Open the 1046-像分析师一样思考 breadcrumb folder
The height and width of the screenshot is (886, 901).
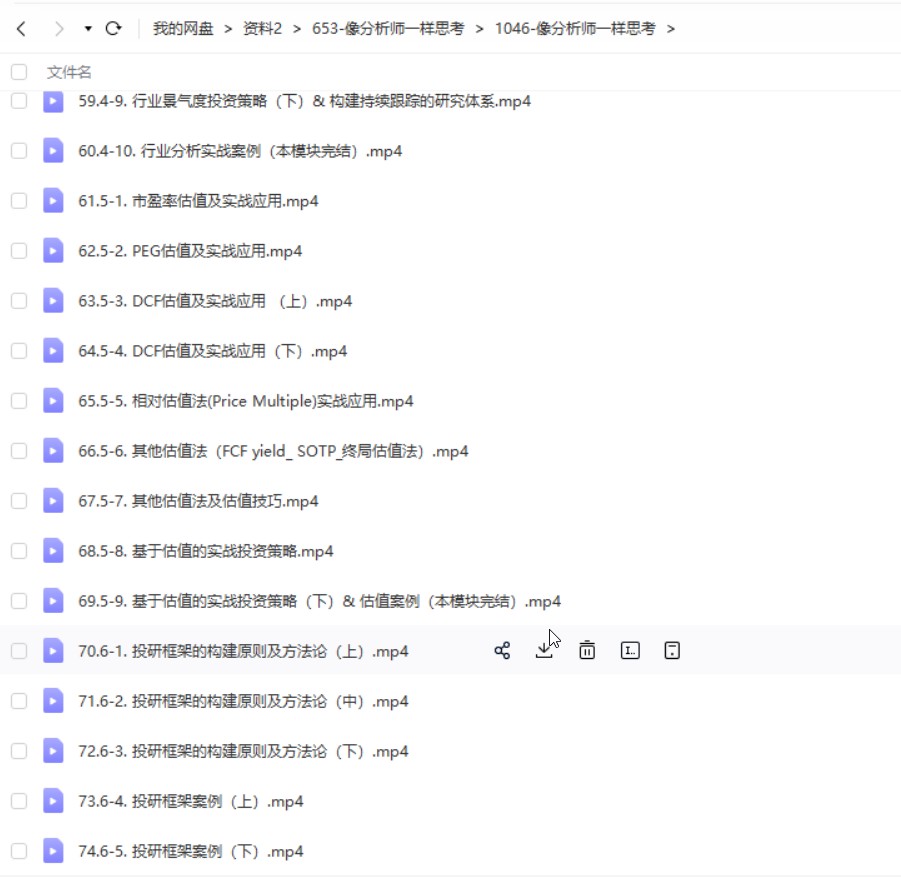coord(575,28)
